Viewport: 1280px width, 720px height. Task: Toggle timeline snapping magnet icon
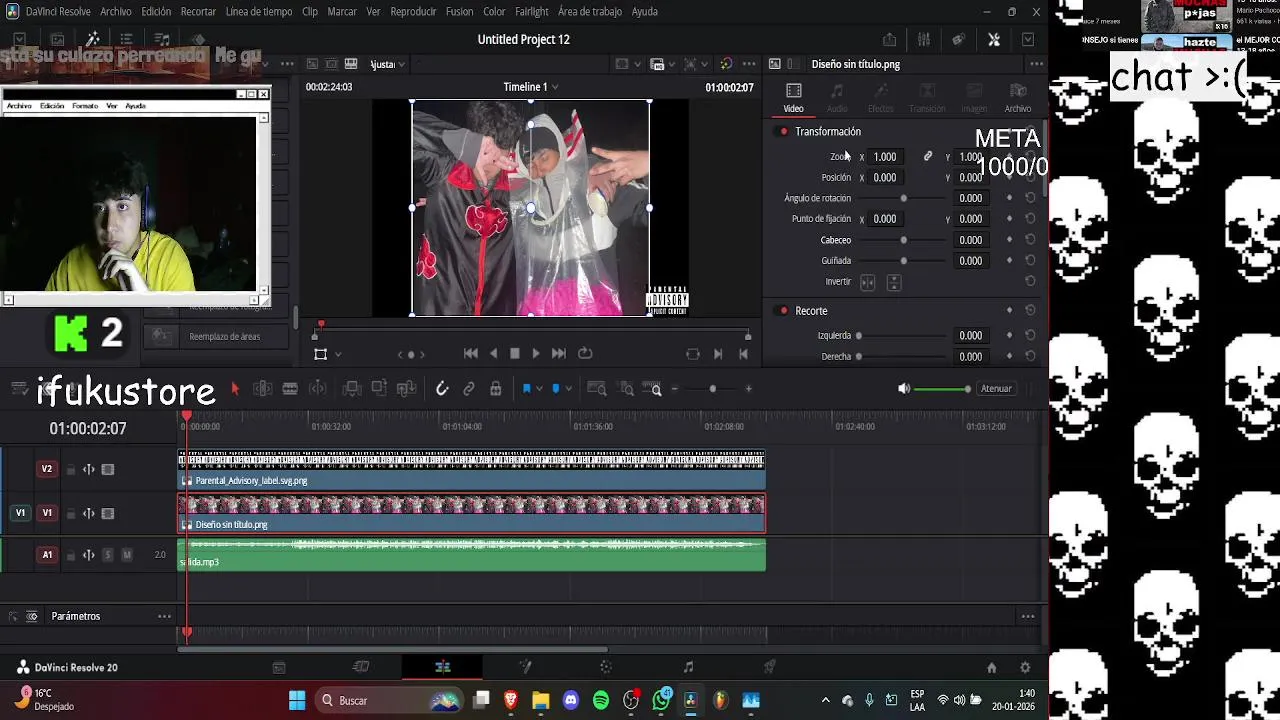442,389
